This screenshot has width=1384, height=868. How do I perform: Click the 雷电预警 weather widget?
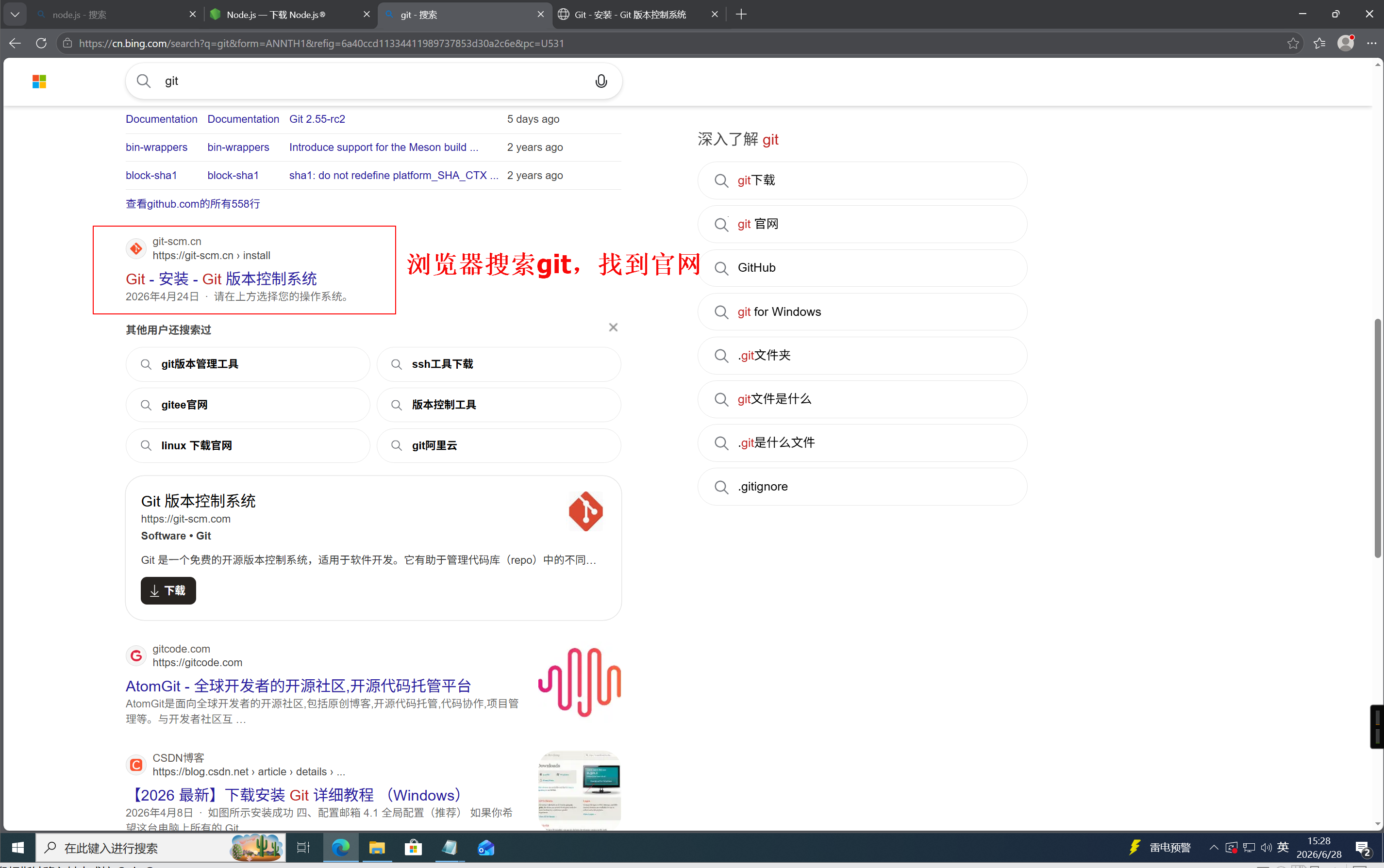coord(1159,847)
